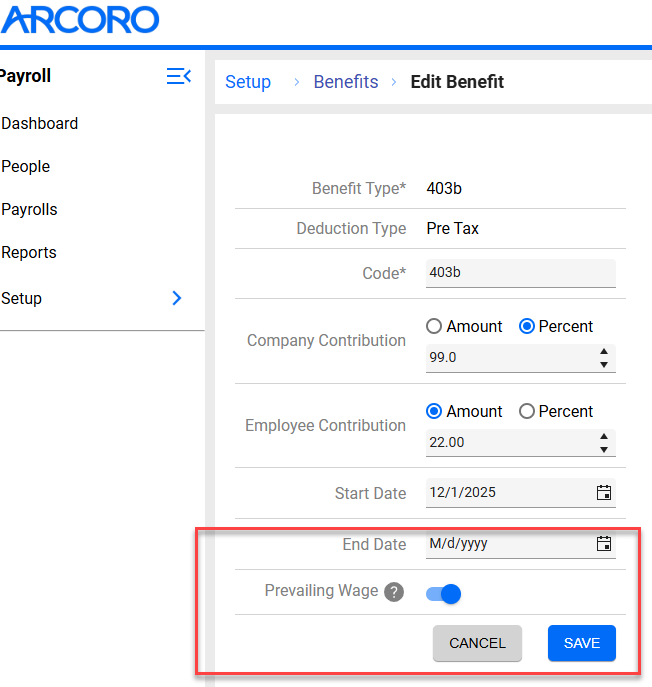The height and width of the screenshot is (687, 652).
Task: Click the Code input field
Action: coord(521,273)
